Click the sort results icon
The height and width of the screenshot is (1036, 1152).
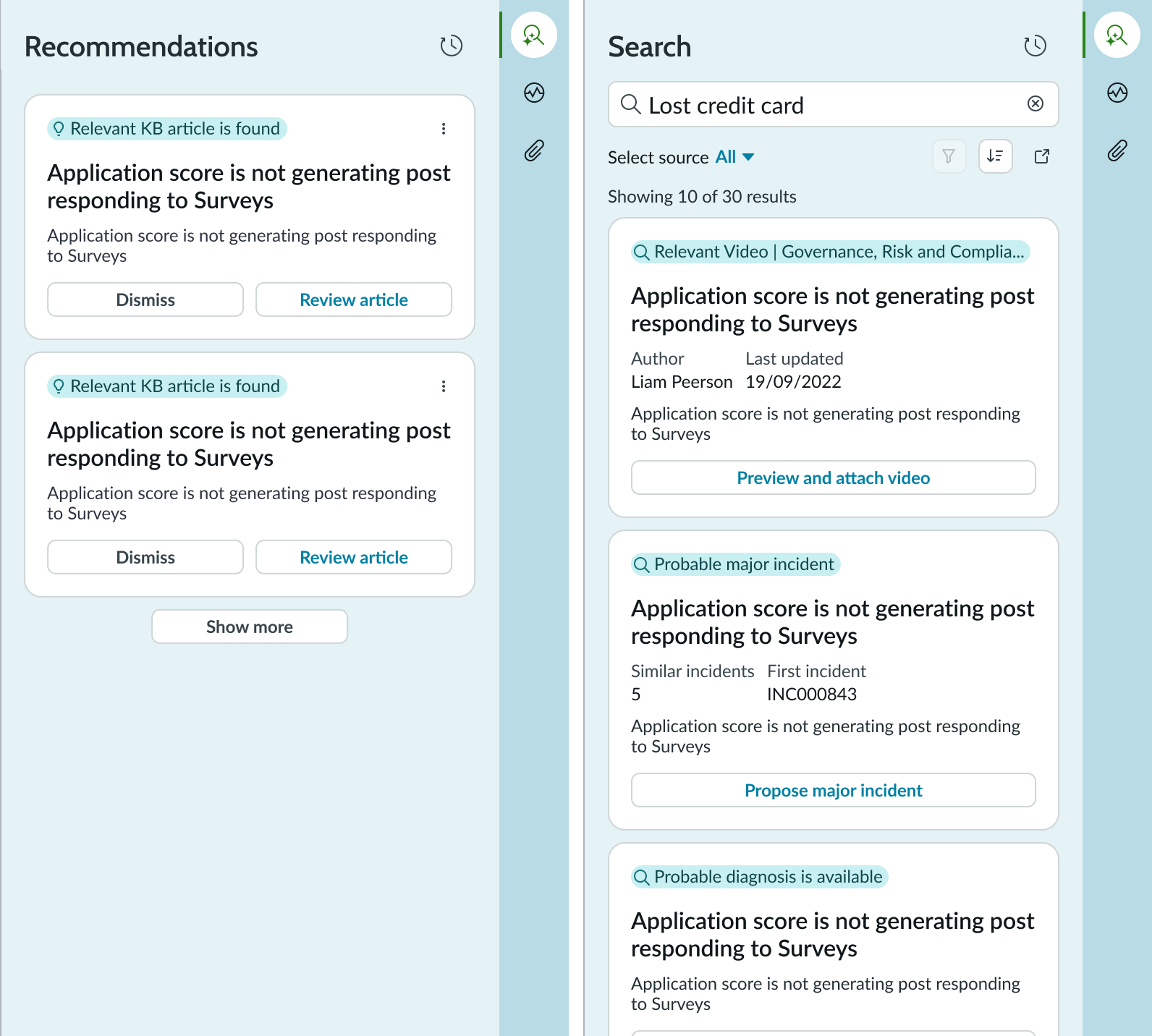click(995, 156)
